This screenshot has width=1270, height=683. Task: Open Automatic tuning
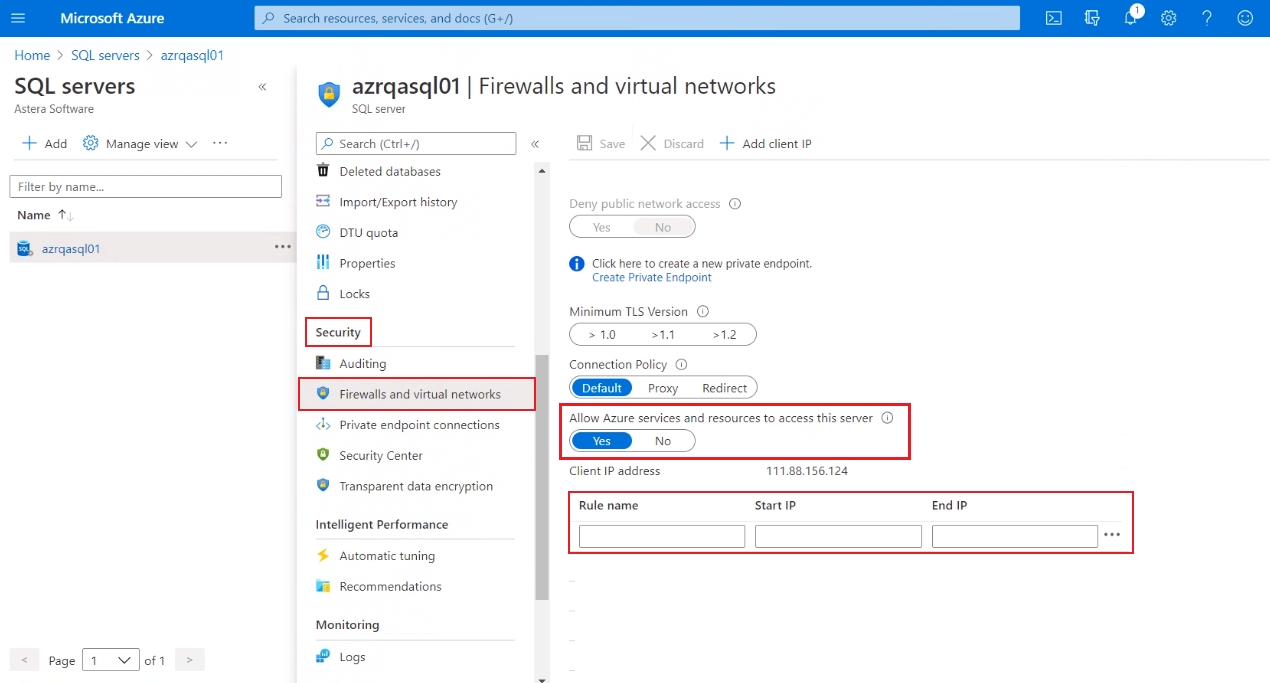click(x=387, y=556)
